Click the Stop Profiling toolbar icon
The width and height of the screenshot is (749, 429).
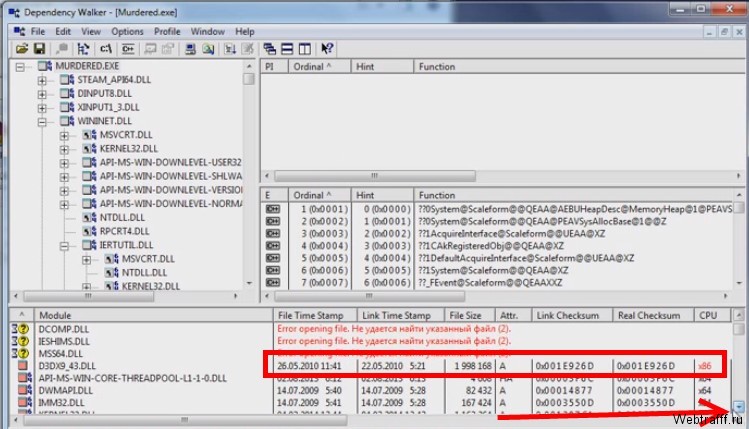[247, 49]
